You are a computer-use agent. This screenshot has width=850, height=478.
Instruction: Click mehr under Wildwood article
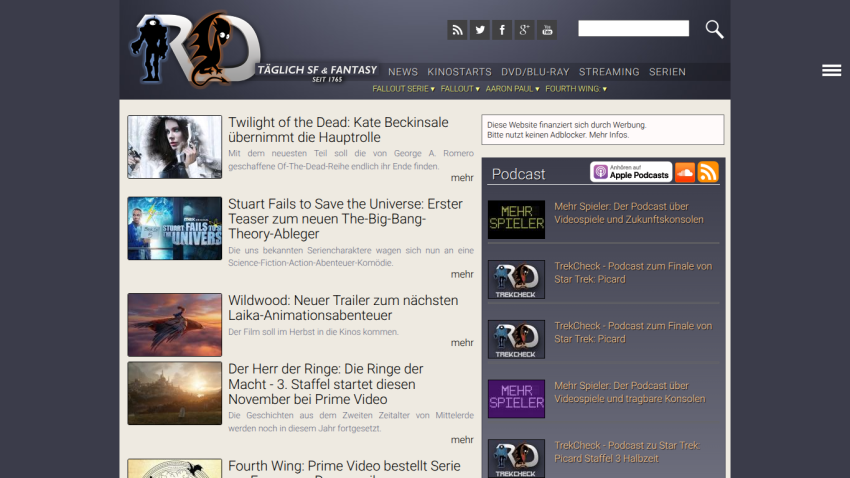(462, 343)
